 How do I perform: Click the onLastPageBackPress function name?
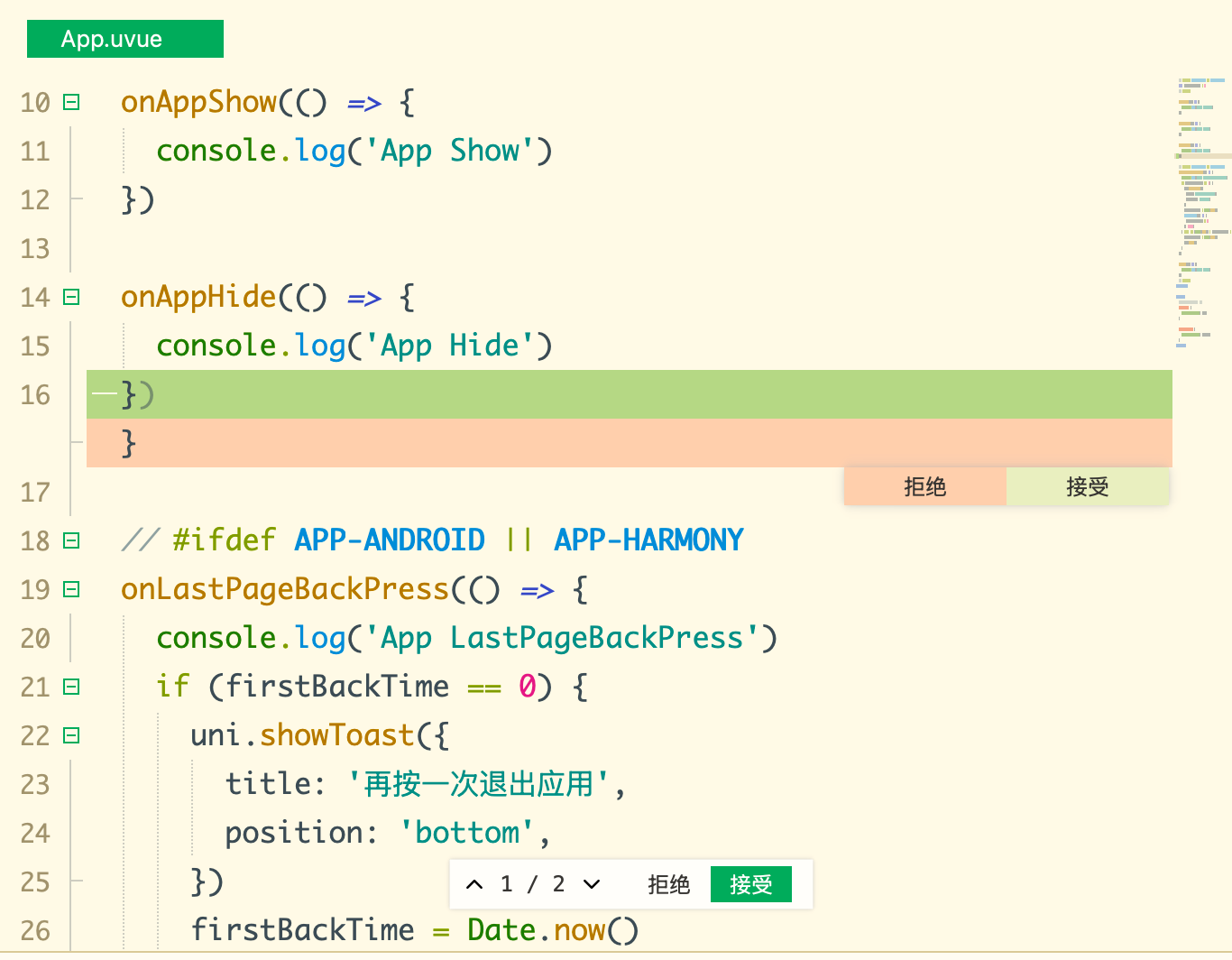pos(285,589)
